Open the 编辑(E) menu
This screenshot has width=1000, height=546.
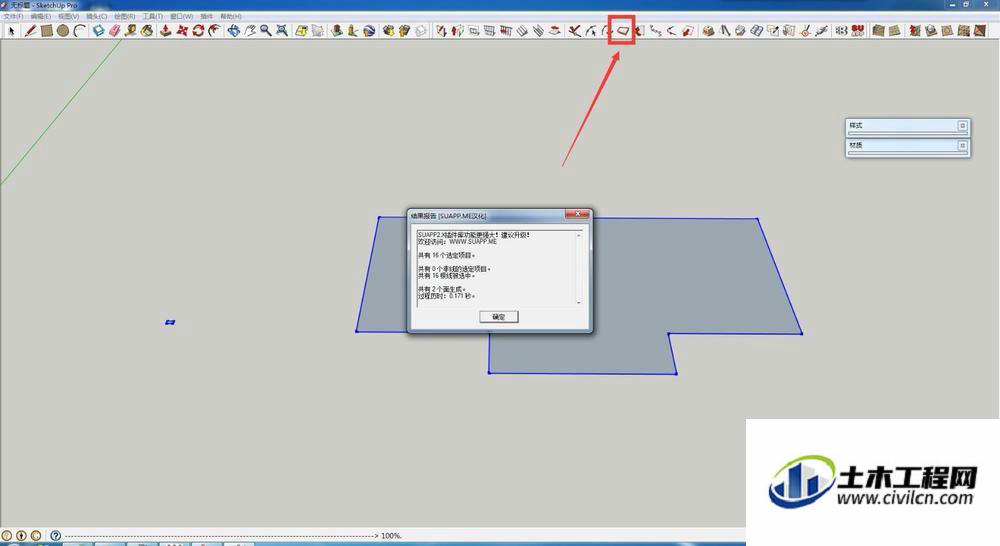pyautogui.click(x=40, y=16)
